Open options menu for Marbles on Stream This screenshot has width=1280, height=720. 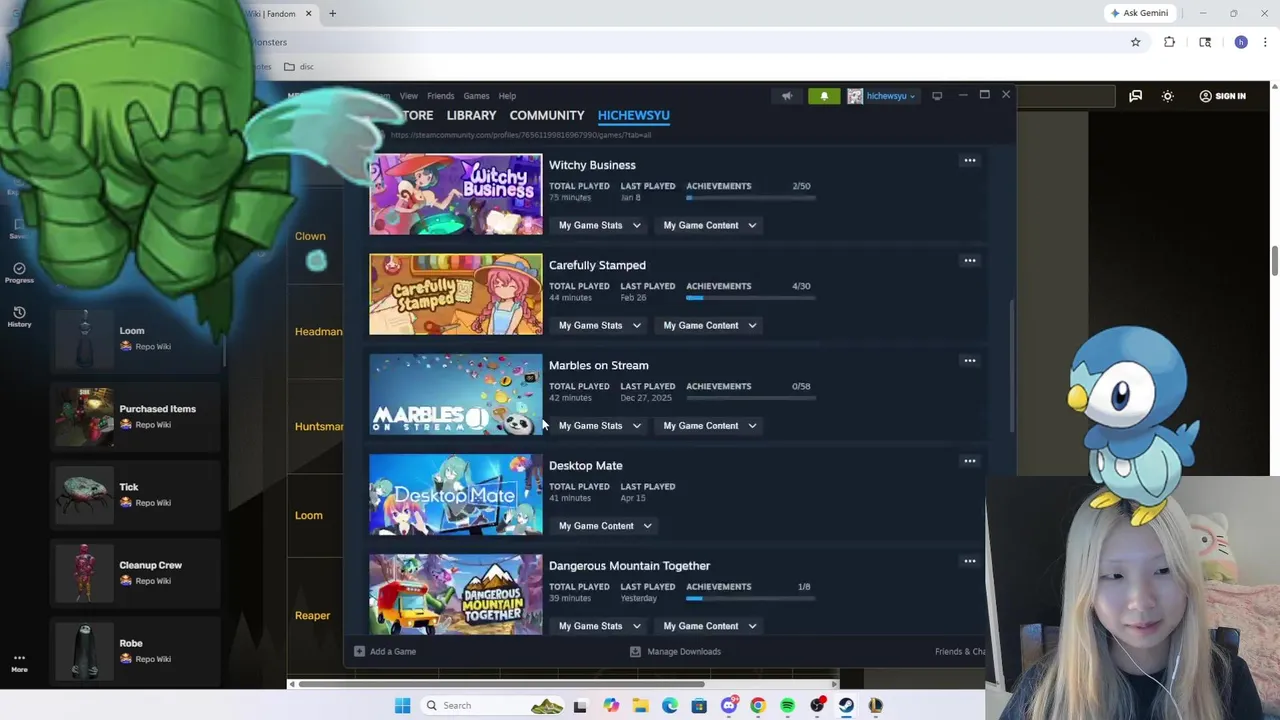[969, 360]
